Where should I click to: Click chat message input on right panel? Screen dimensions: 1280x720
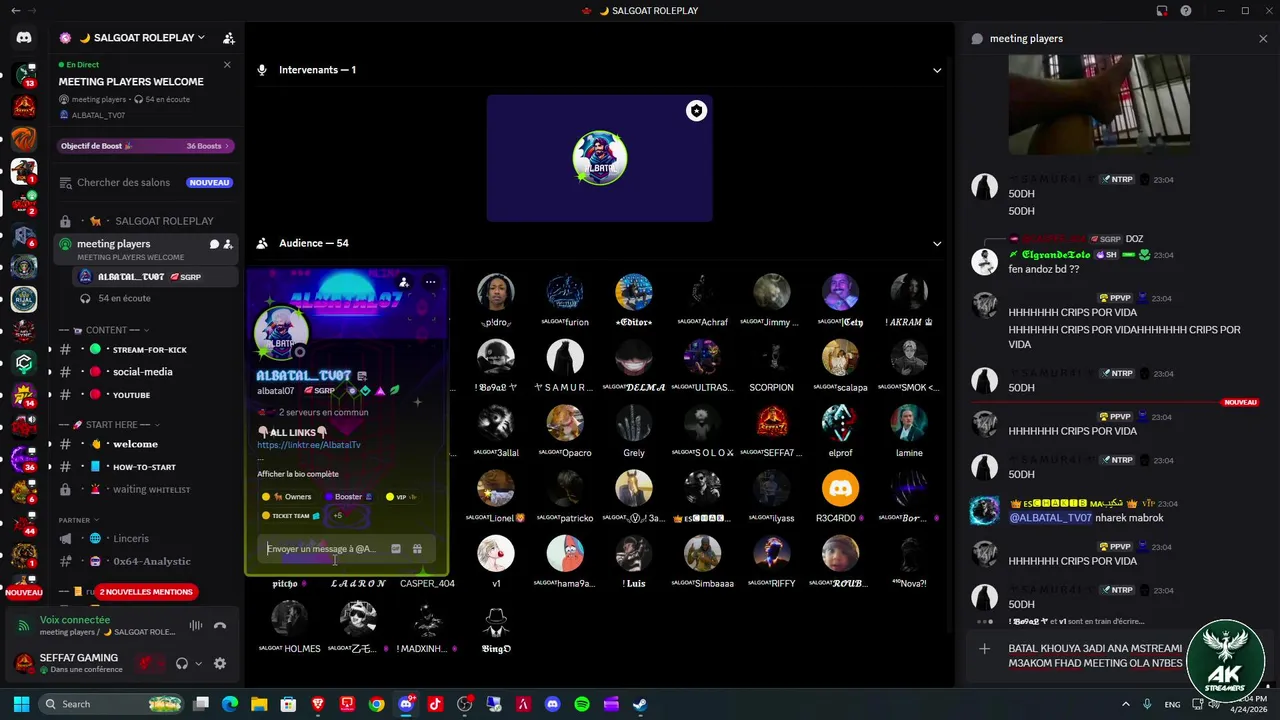pos(1095,656)
